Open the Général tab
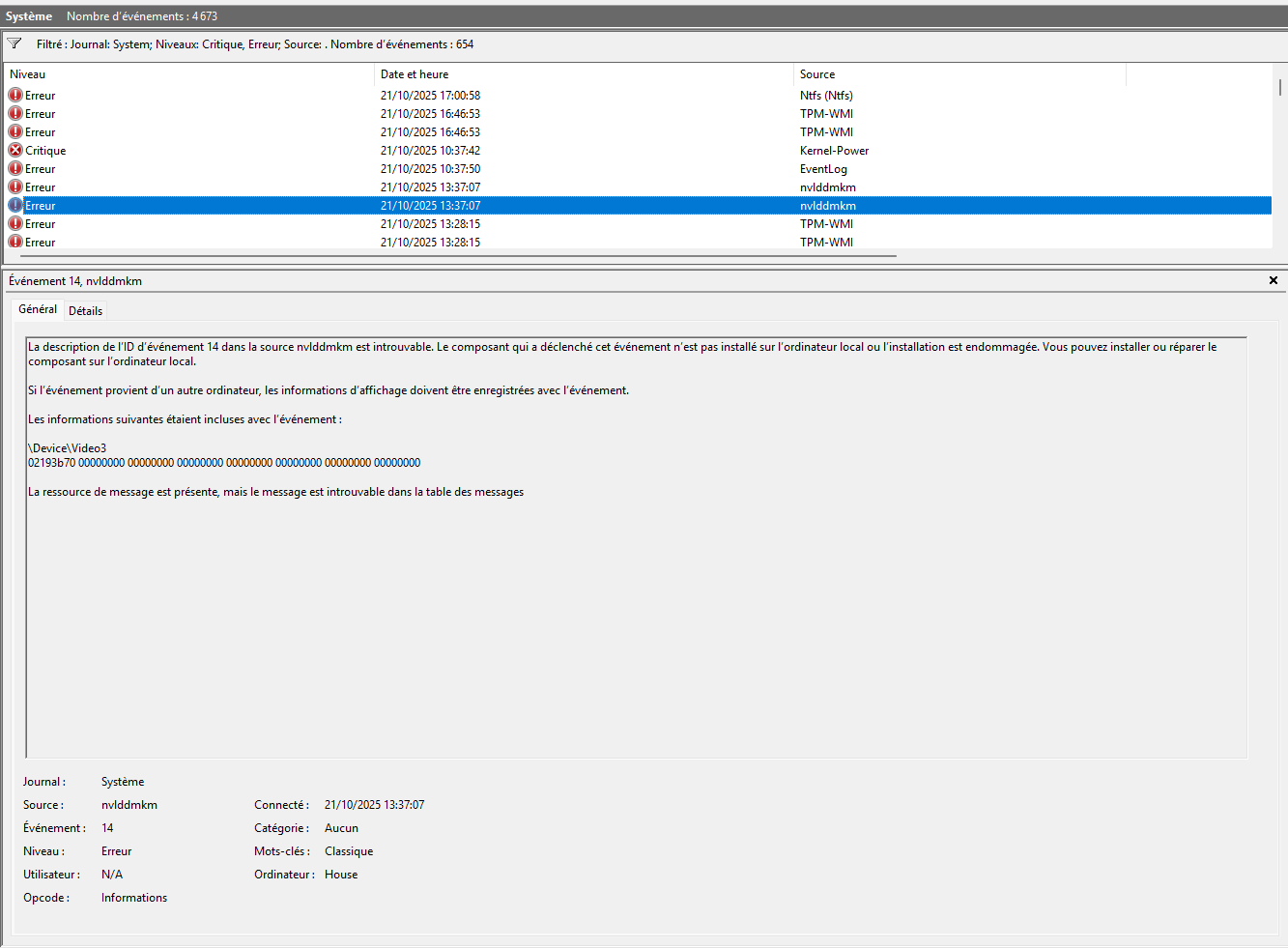The width and height of the screenshot is (1288, 948). pos(38,309)
